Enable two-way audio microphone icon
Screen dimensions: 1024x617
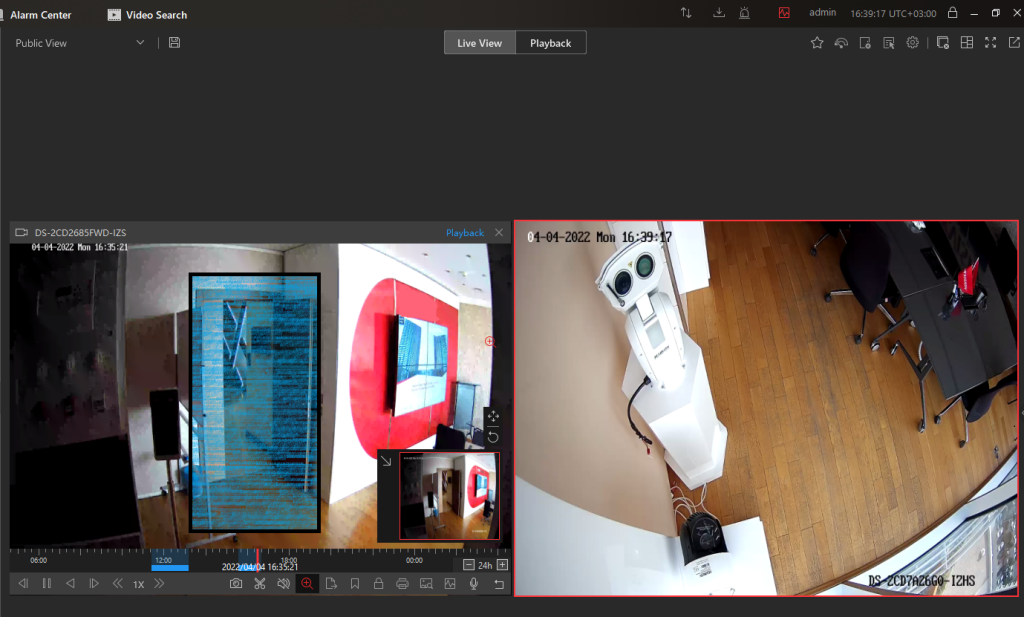pyautogui.click(x=473, y=583)
